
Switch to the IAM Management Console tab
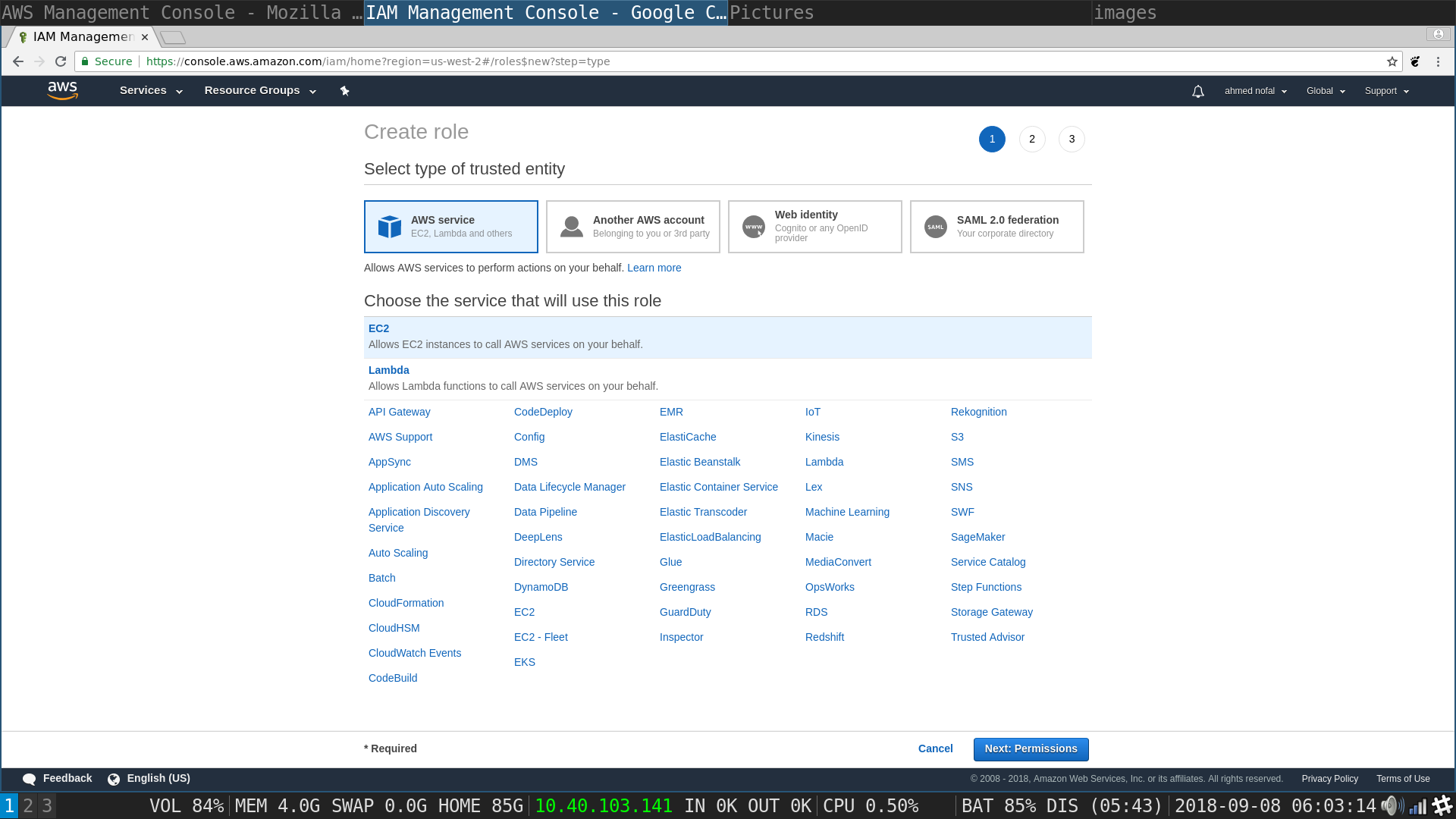pos(82,36)
